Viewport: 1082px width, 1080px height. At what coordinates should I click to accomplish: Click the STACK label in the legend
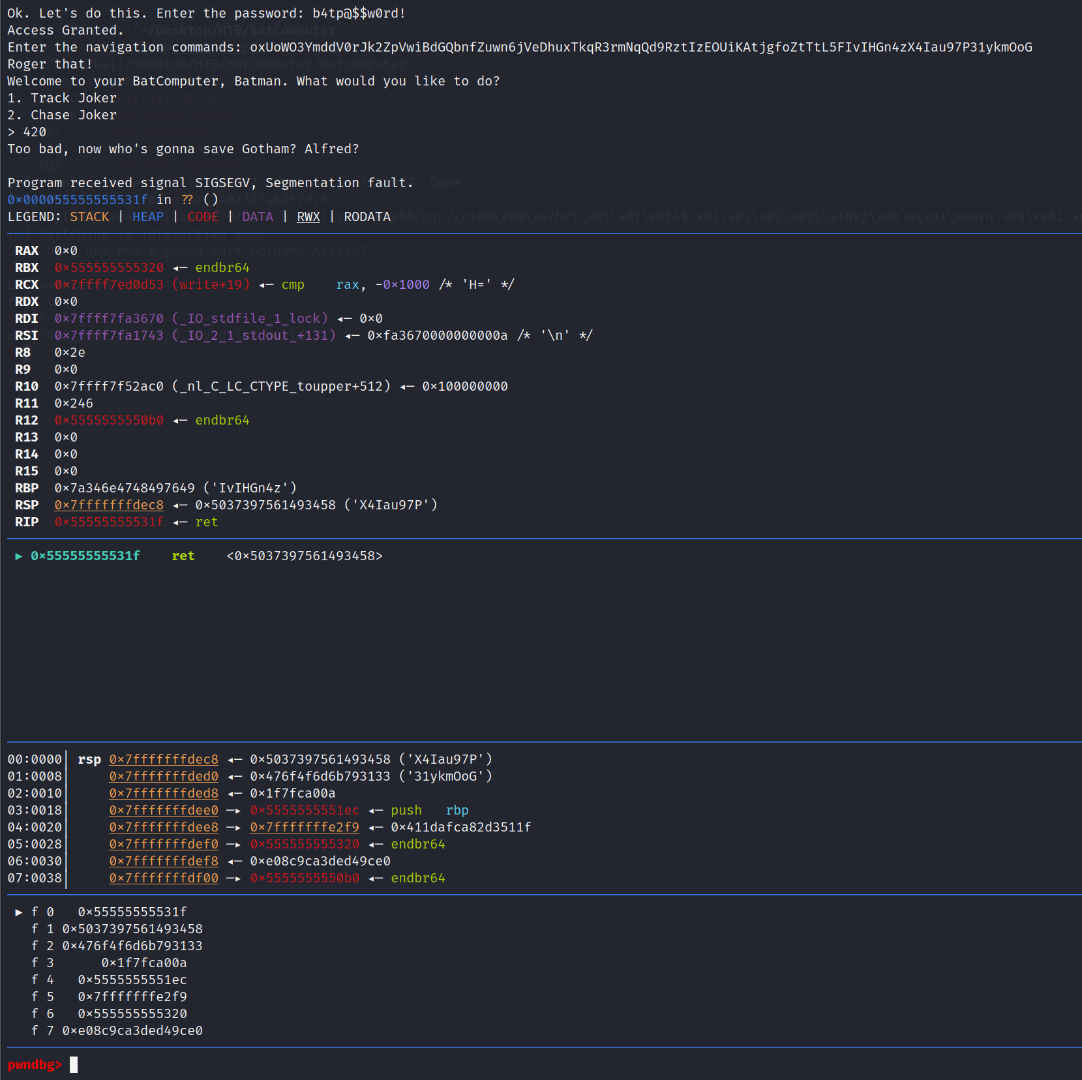tap(89, 216)
